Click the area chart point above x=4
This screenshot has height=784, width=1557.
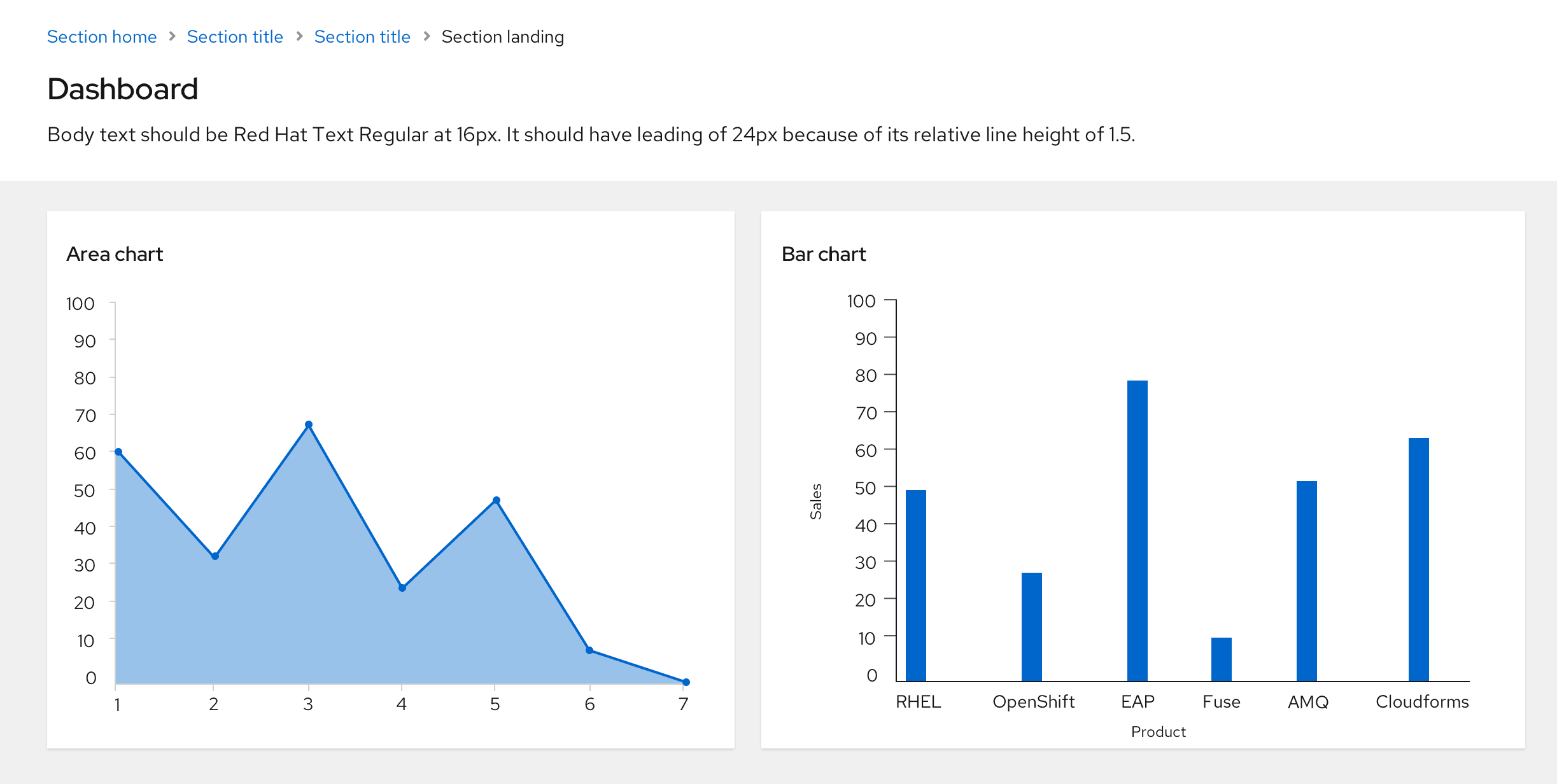point(402,588)
